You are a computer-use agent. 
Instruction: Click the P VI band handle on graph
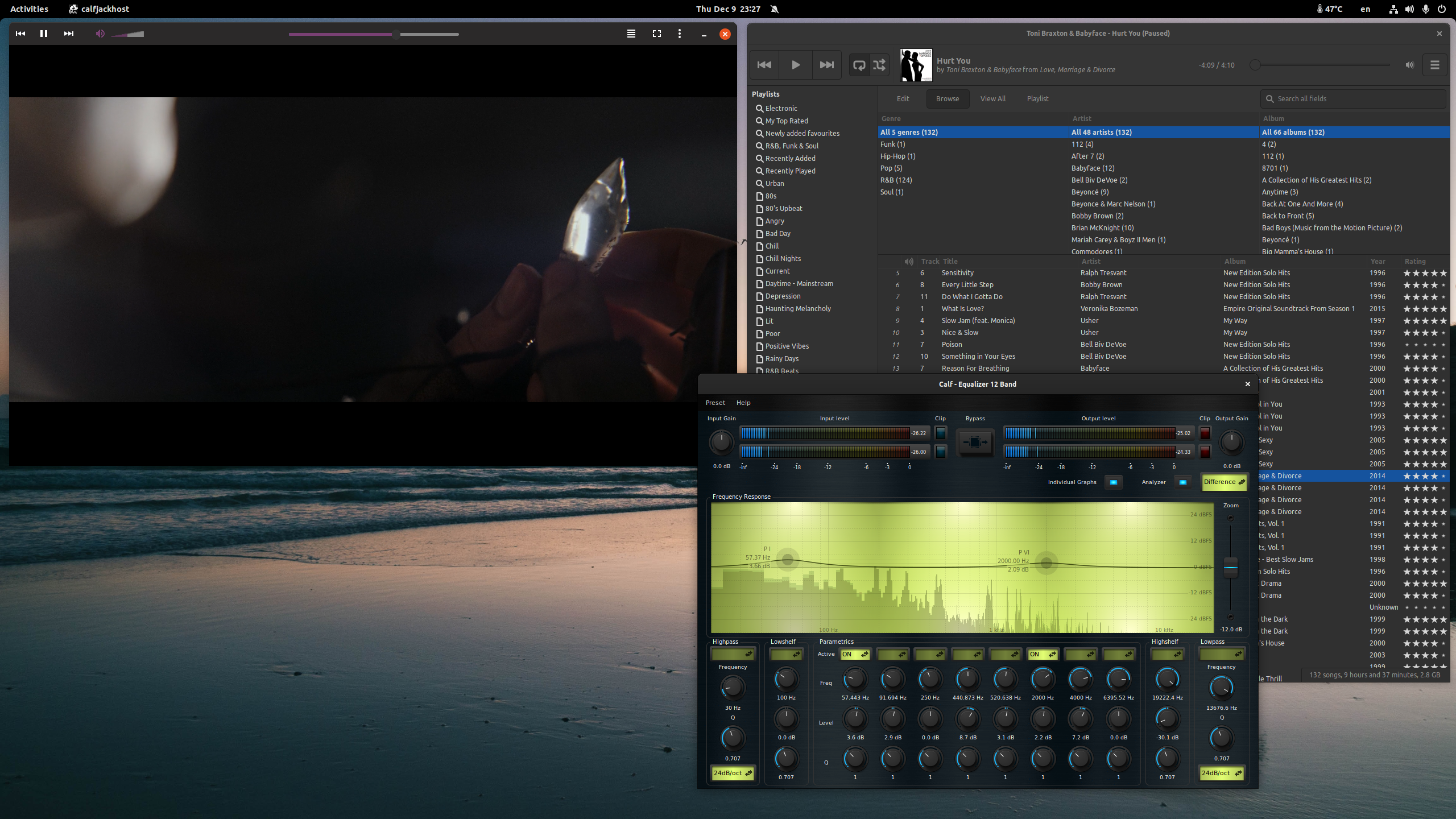point(1046,564)
